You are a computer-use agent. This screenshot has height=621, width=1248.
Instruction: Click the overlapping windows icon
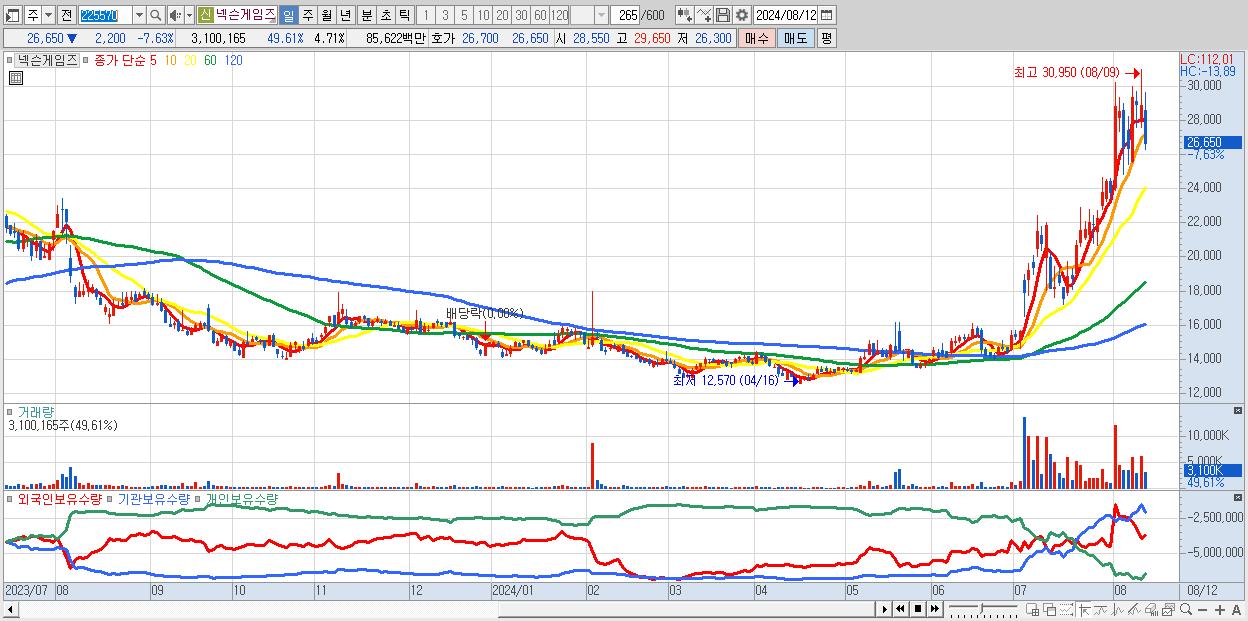tap(1051, 610)
